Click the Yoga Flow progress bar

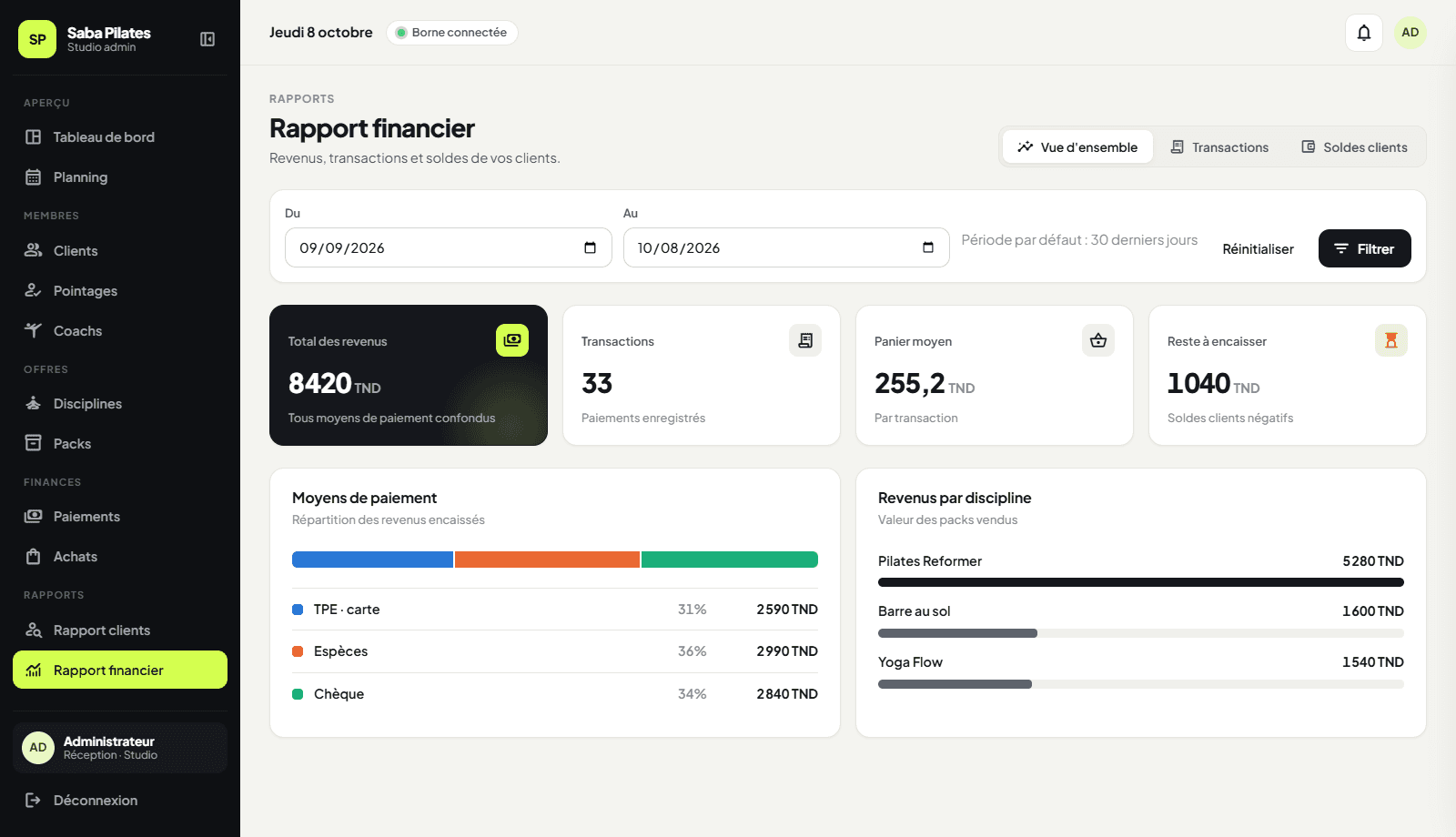[x=1141, y=684]
